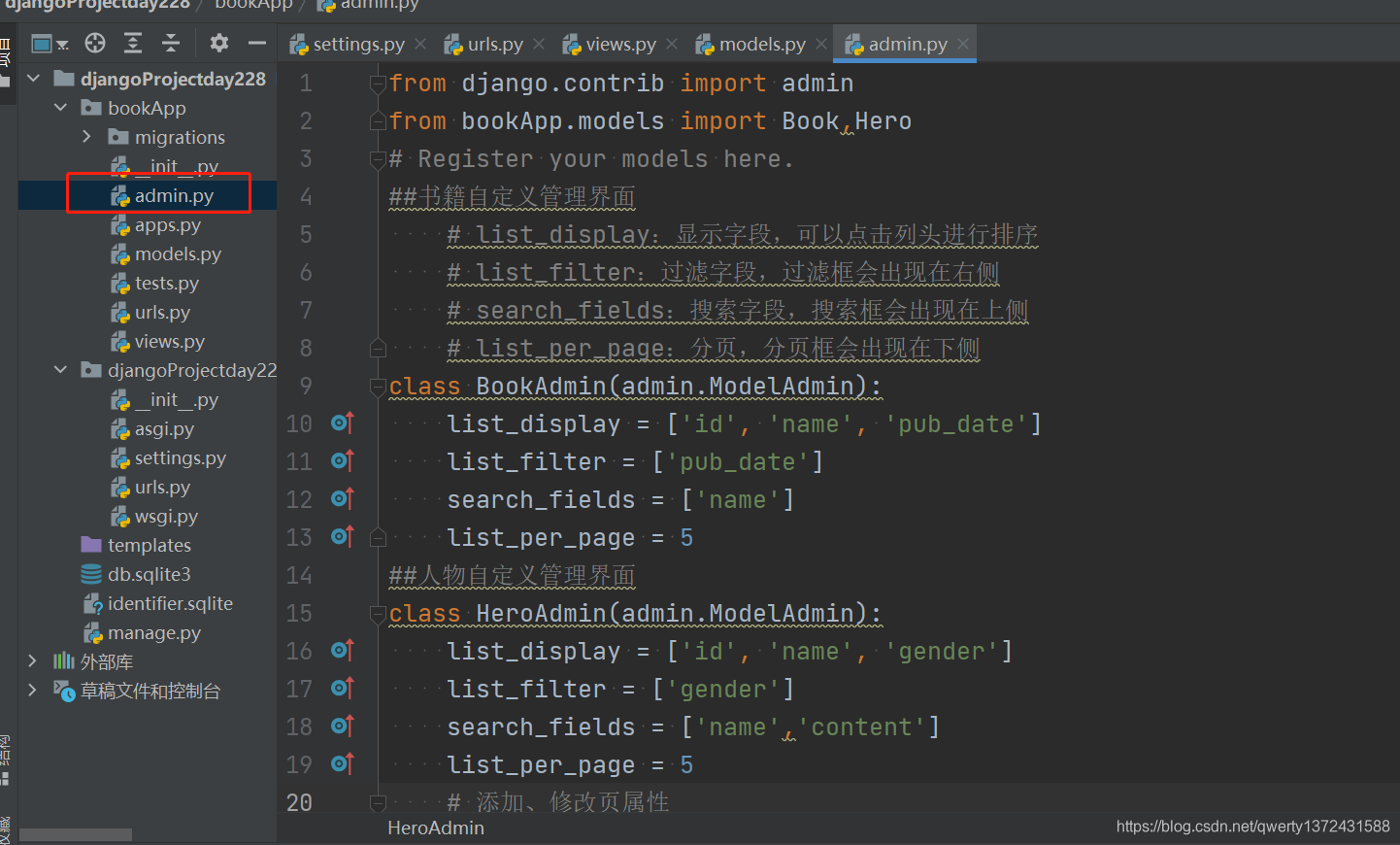Close the models.py tab
Viewport: 1400px width, 845px height.
pos(821,44)
